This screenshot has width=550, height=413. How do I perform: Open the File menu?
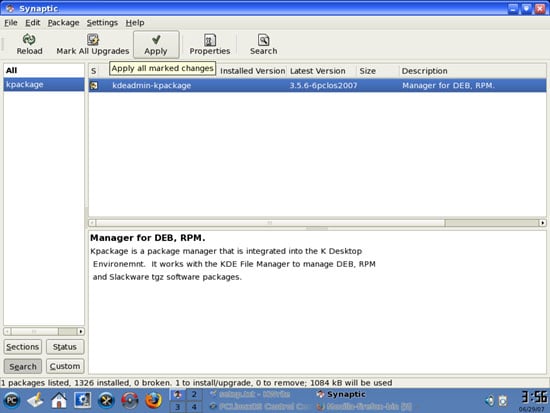point(11,23)
